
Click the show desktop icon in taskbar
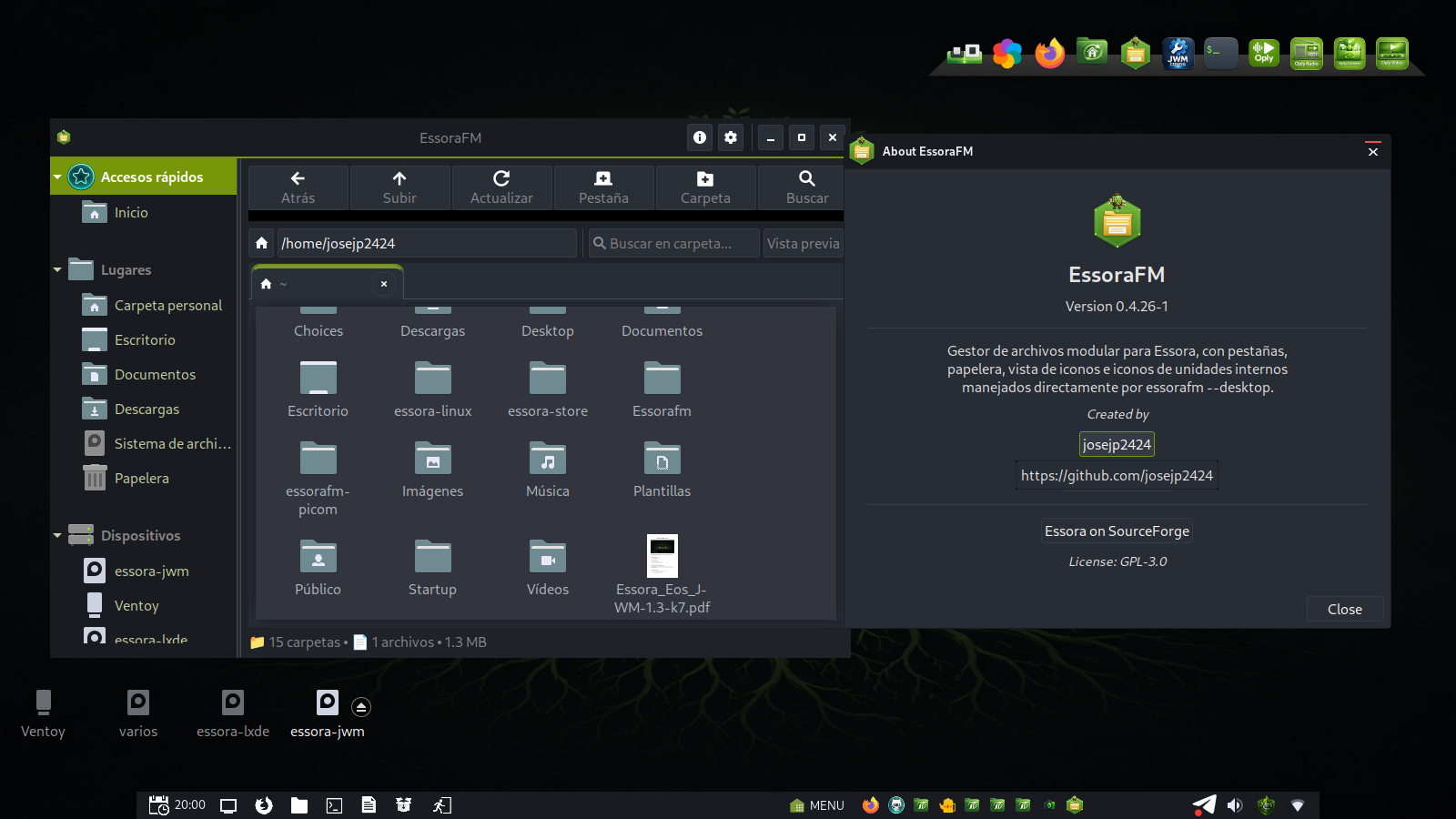click(228, 805)
